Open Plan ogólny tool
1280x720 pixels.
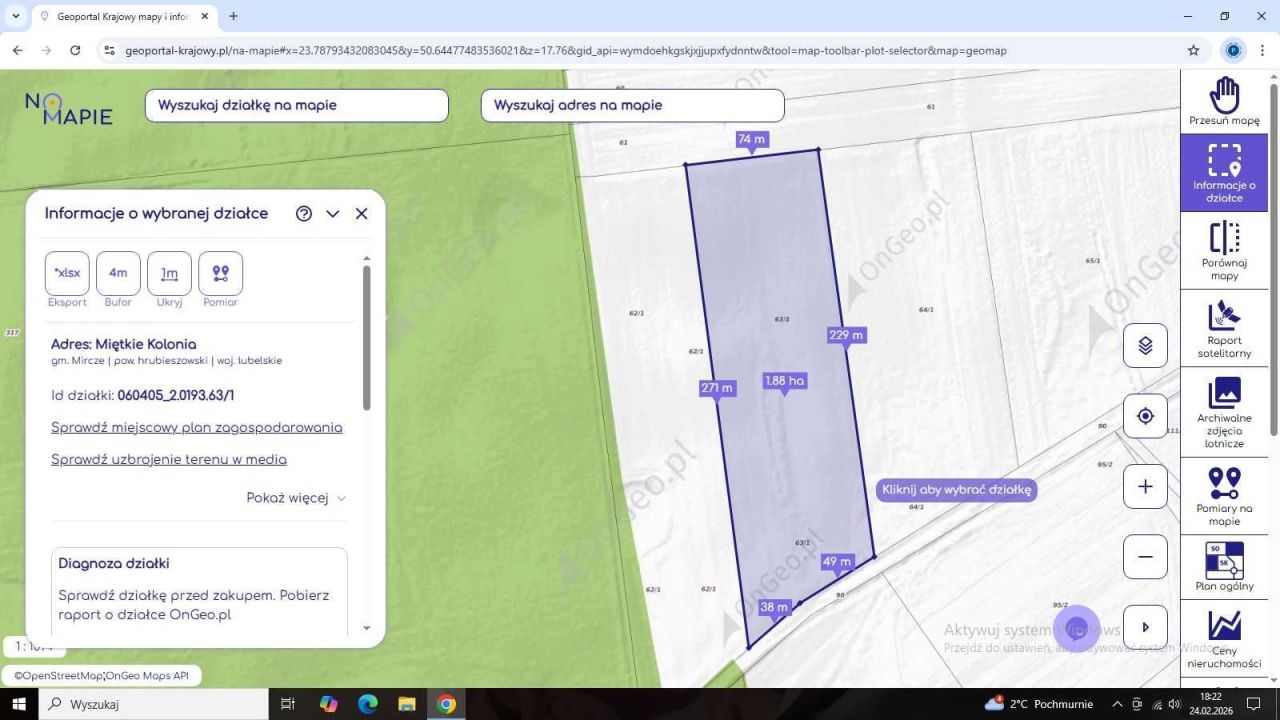[x=1224, y=566]
